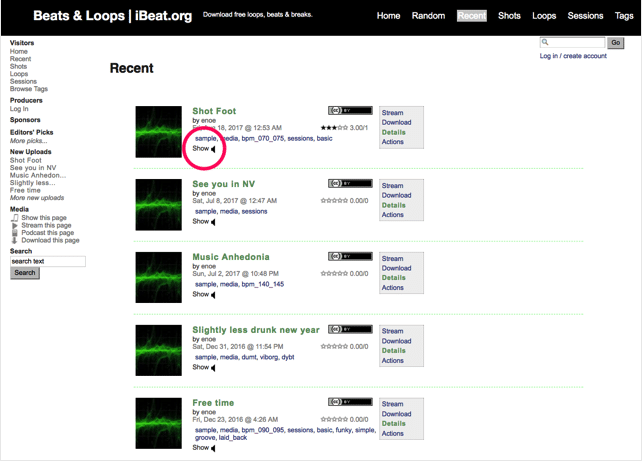Click the Creative Commons badge for Music Anhedonia
The height and width of the screenshot is (465, 643).
coord(349,257)
